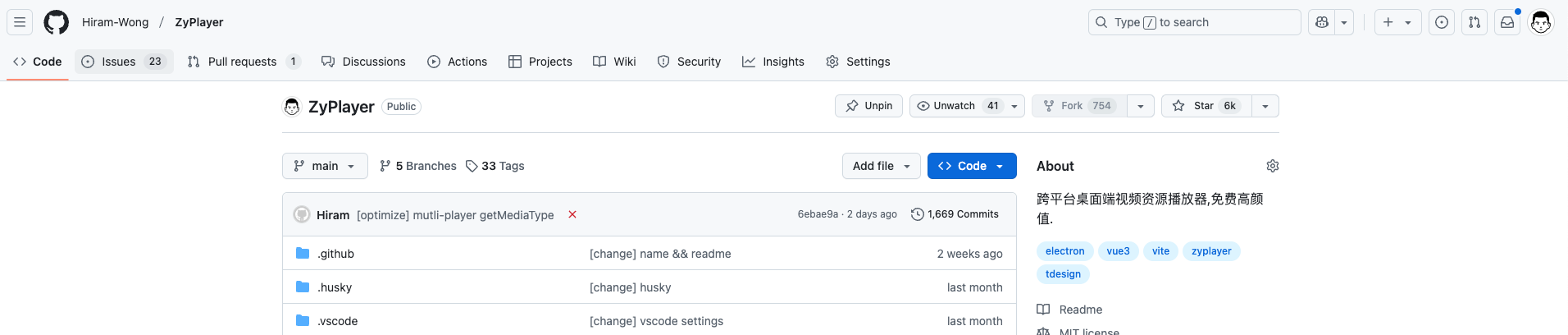Open the create new plus menu
This screenshot has height=335, width=1568.
pyautogui.click(x=1397, y=22)
